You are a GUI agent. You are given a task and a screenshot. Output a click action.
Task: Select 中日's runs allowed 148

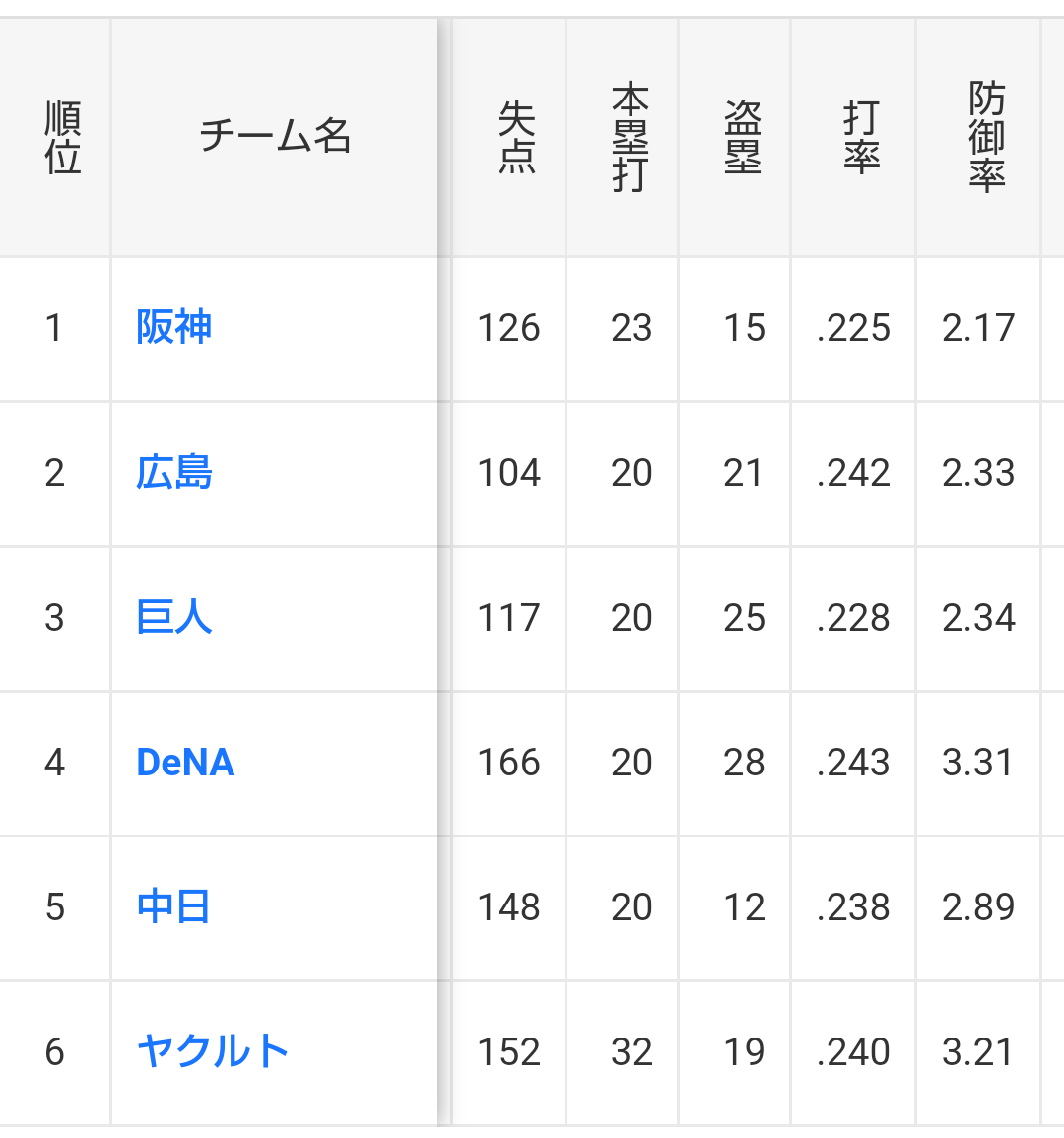(508, 907)
